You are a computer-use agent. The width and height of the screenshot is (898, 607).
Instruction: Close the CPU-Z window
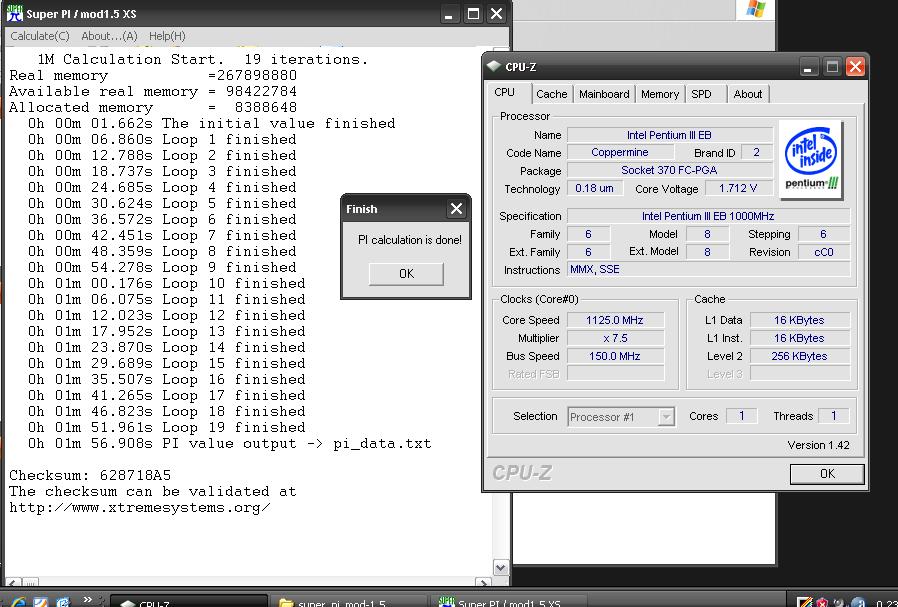click(855, 67)
